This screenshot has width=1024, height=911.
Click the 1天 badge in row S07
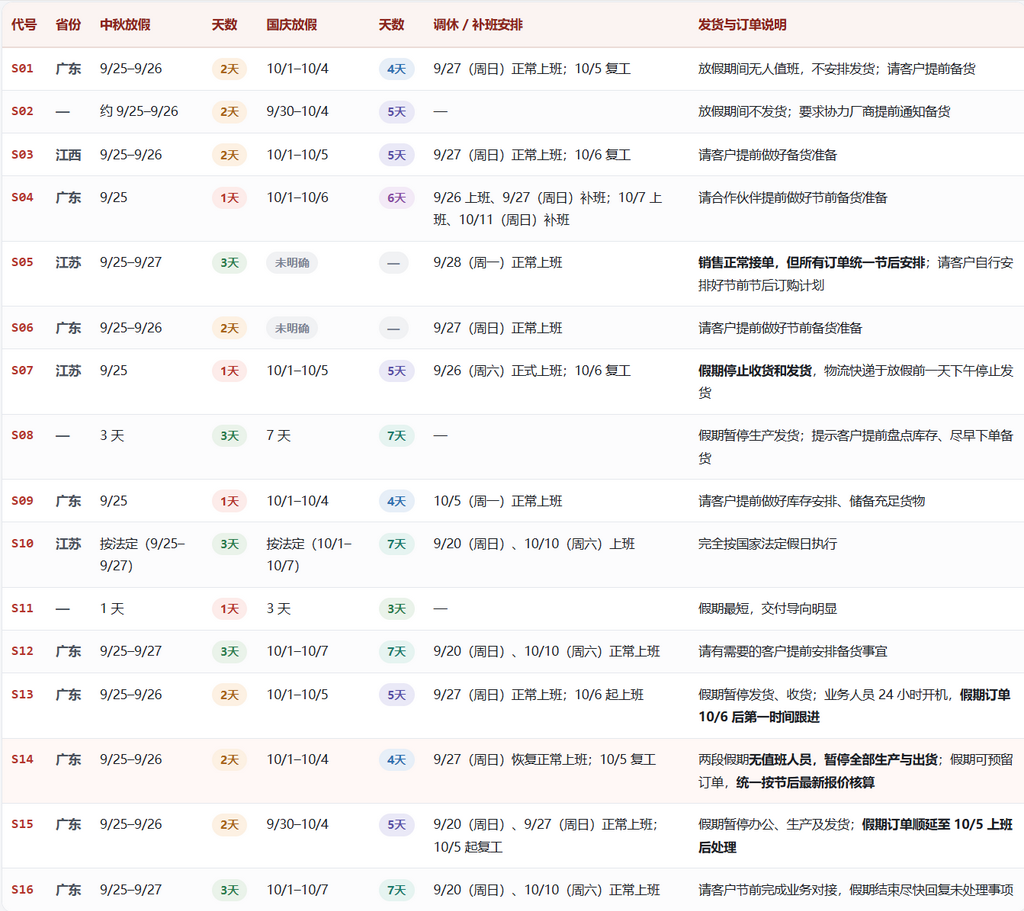tap(229, 371)
